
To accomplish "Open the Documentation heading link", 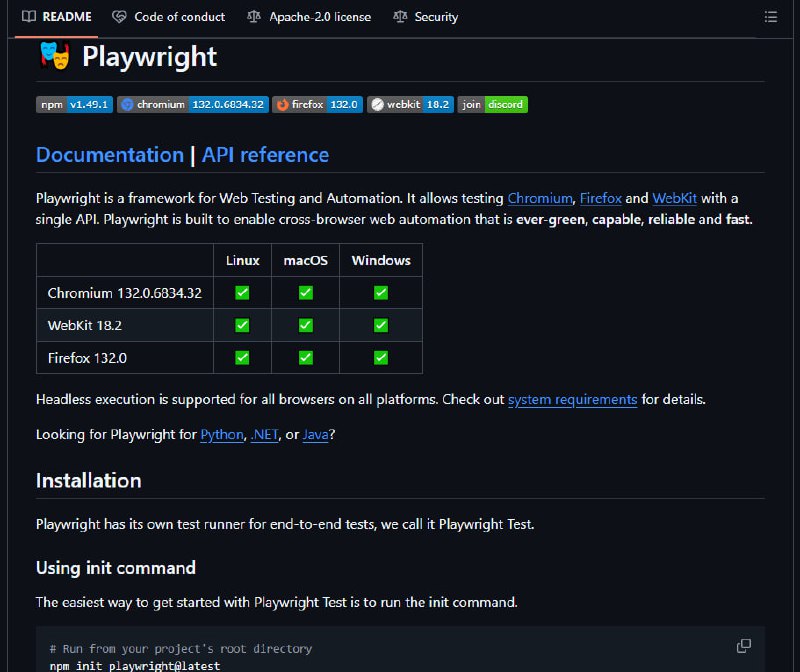I will (x=110, y=155).
